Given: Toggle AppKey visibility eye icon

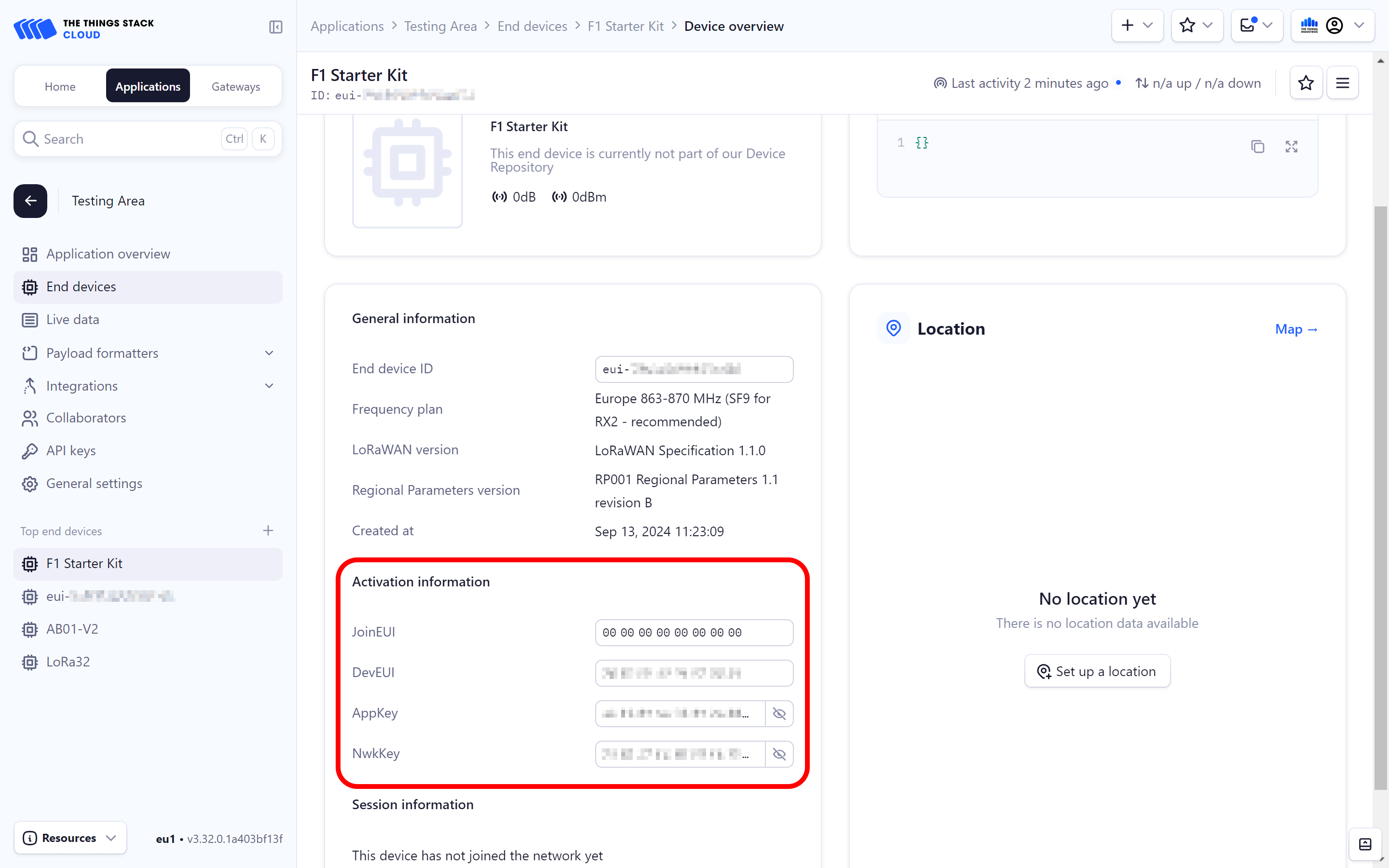Looking at the screenshot, I should pyautogui.click(x=779, y=714).
